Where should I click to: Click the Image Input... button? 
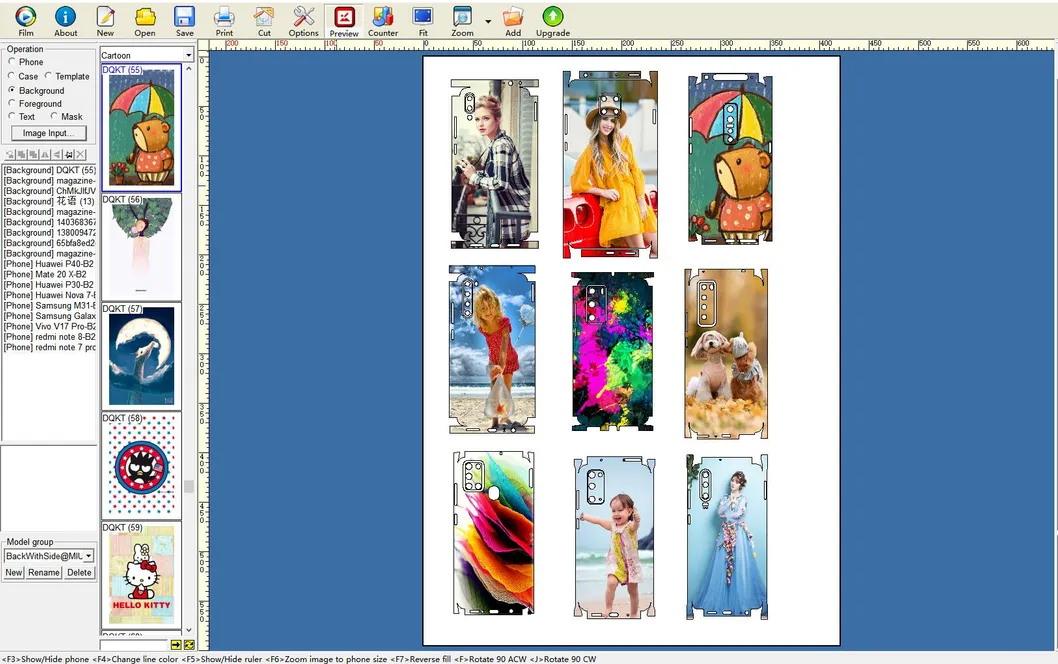pyautogui.click(x=49, y=133)
